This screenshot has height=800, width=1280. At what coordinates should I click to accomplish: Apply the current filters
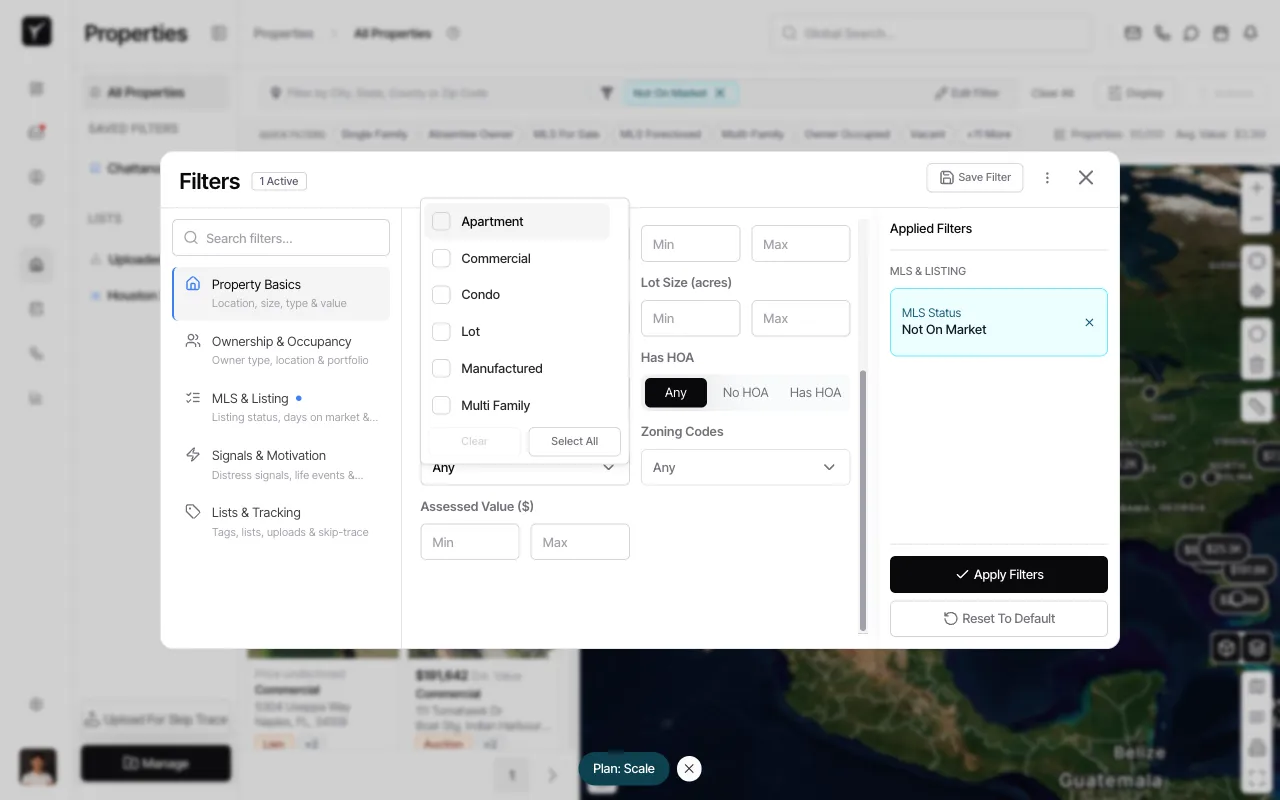998,574
